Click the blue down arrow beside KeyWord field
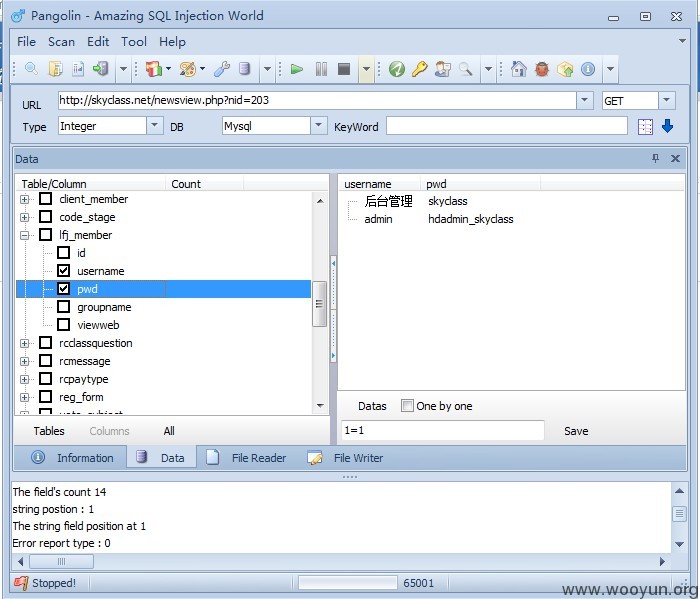This screenshot has height=599, width=700. (667, 126)
